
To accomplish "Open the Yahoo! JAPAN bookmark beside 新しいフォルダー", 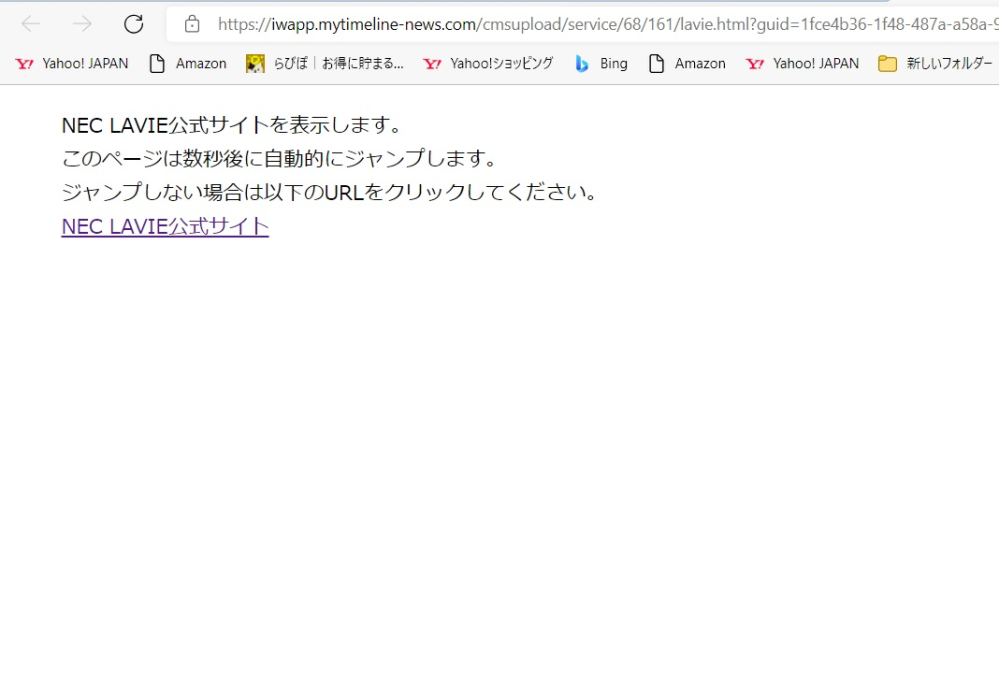I will coord(802,63).
